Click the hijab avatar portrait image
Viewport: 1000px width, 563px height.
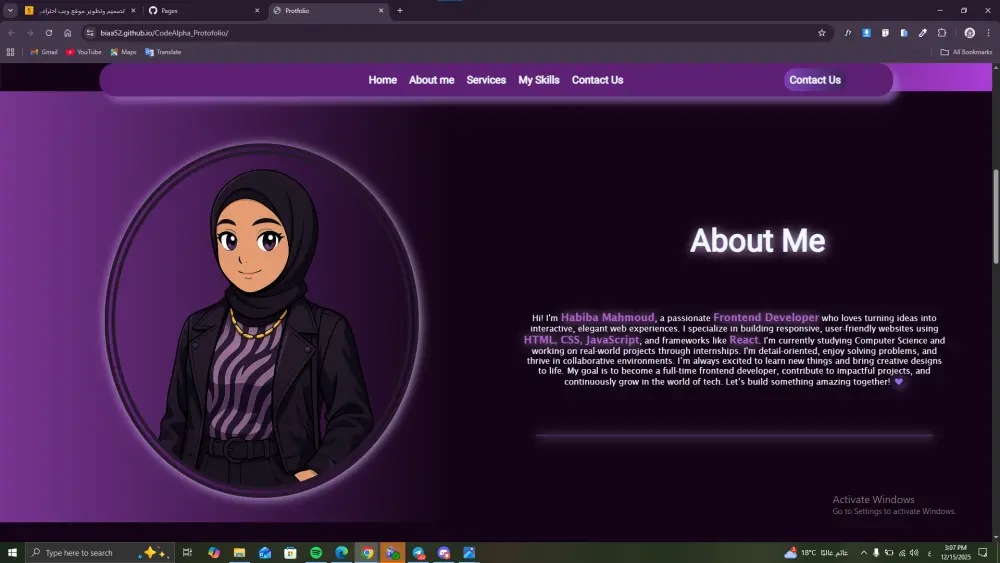point(261,320)
